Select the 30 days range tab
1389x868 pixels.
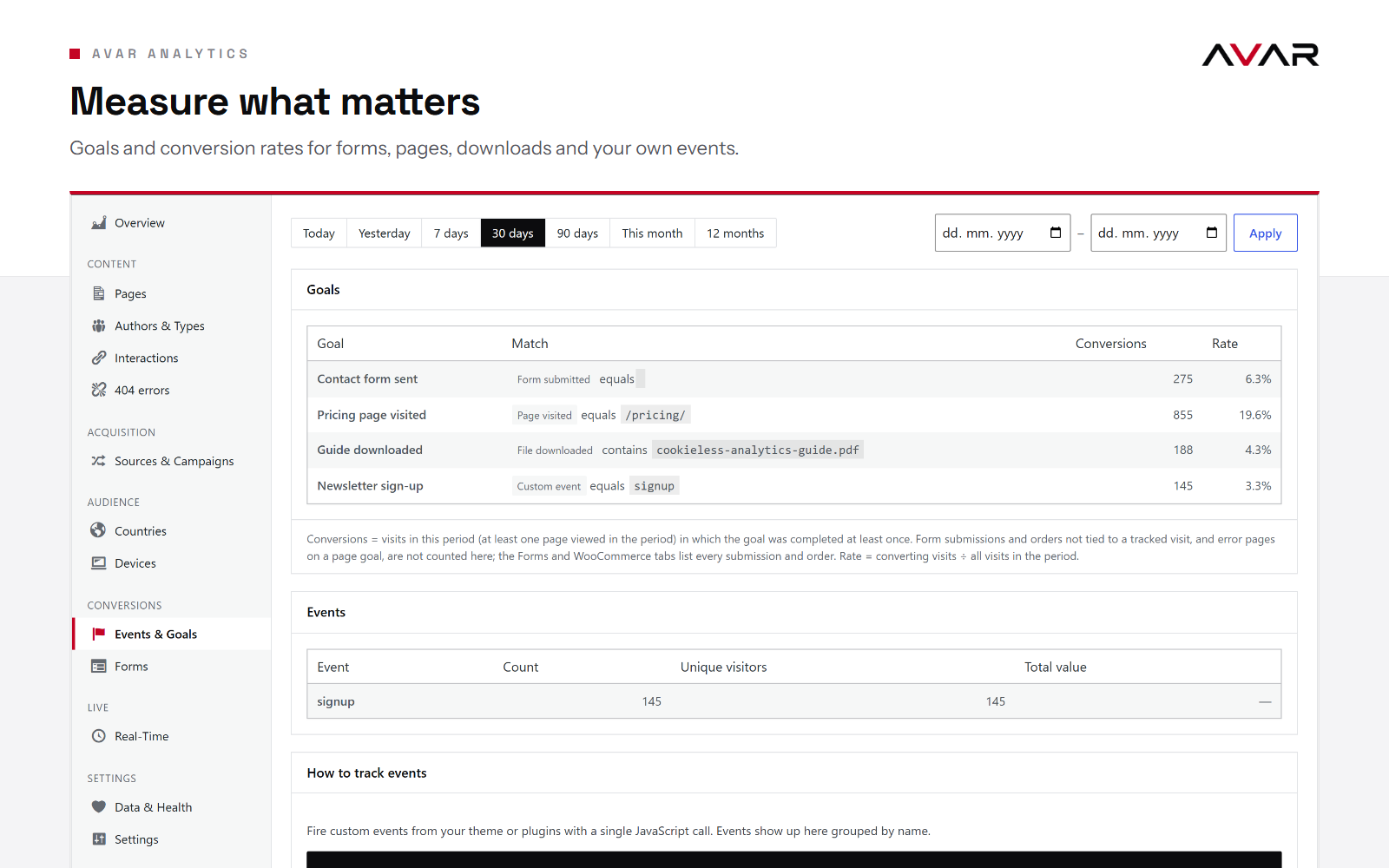click(513, 233)
